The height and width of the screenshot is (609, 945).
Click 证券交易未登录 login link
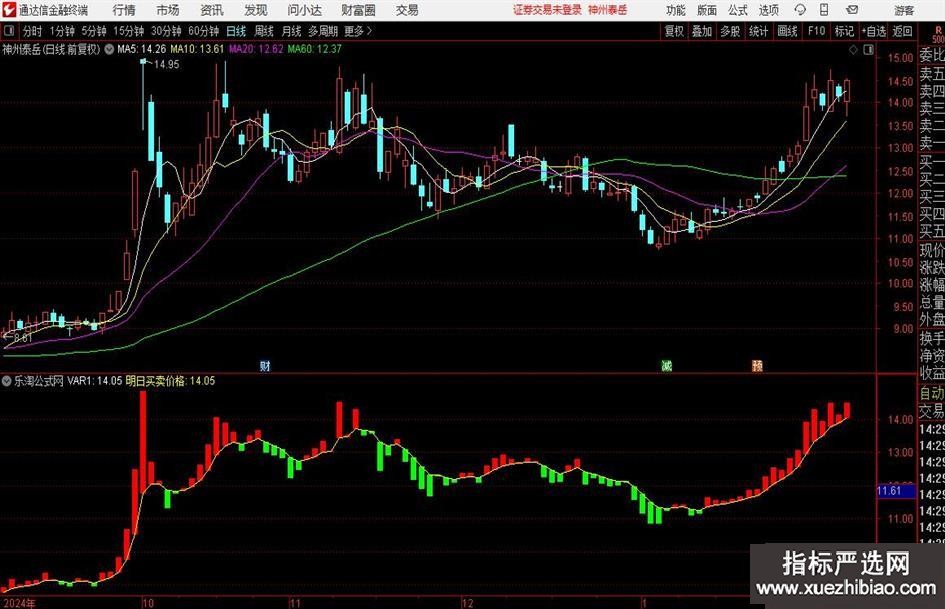(x=547, y=10)
